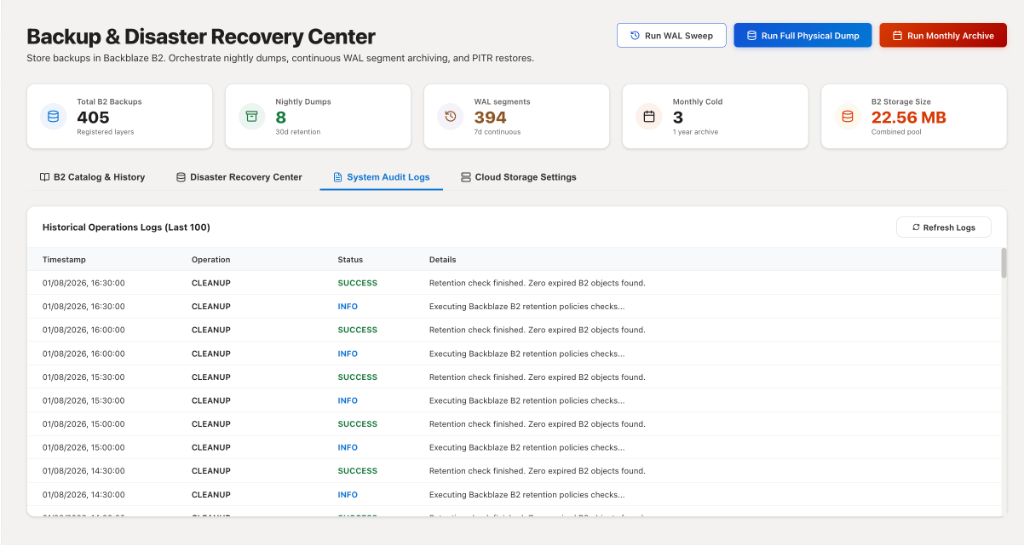Click the calendar icon in Run Monthly Archive

897,35
